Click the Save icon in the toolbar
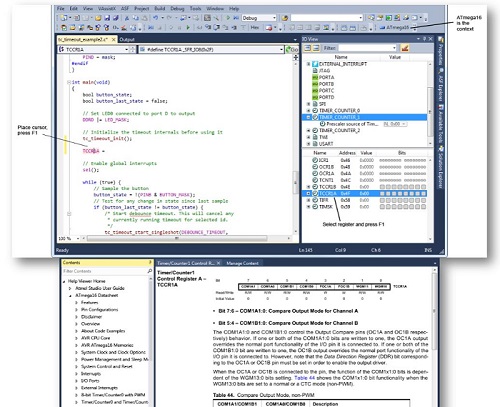This screenshot has height=407, width=500. pyautogui.click(x=107, y=18)
